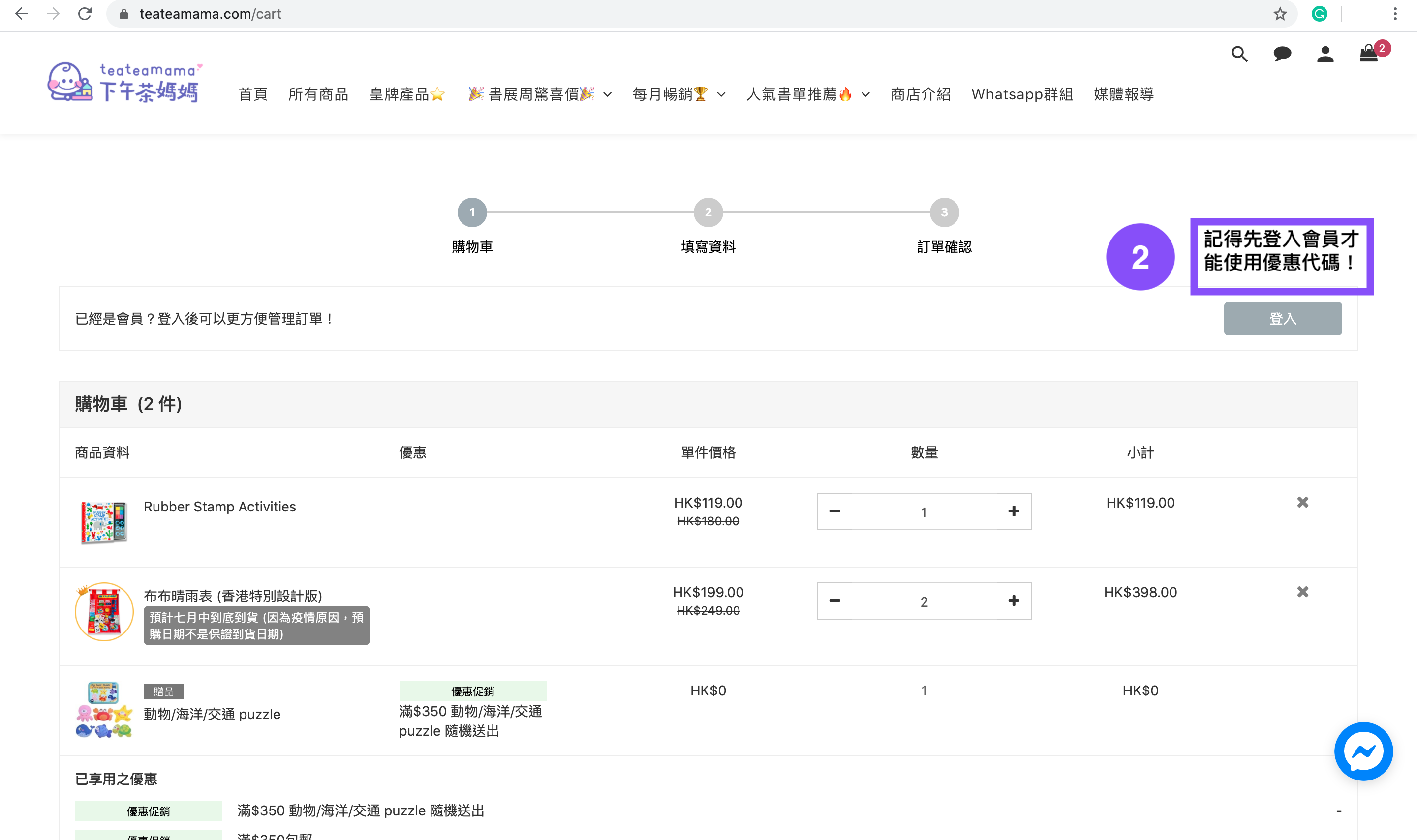Click the 登入 login button
The image size is (1417, 840).
[x=1282, y=319]
